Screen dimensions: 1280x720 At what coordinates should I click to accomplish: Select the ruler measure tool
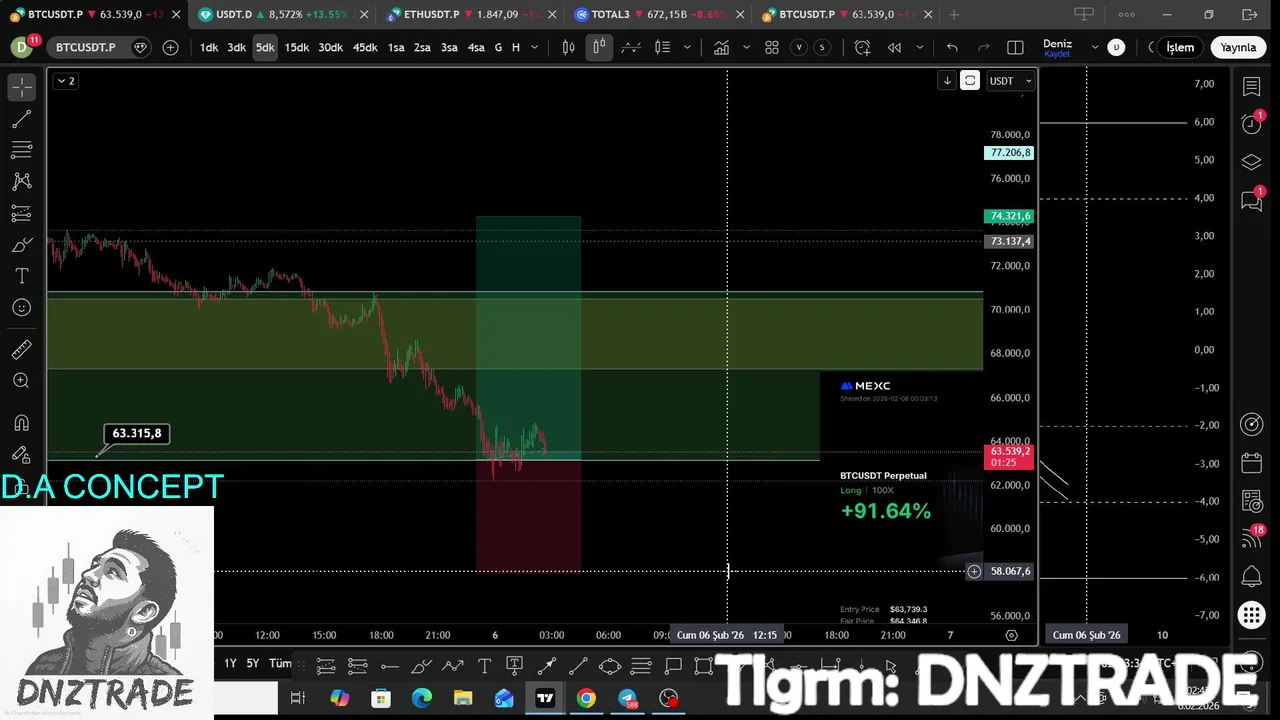[21, 349]
